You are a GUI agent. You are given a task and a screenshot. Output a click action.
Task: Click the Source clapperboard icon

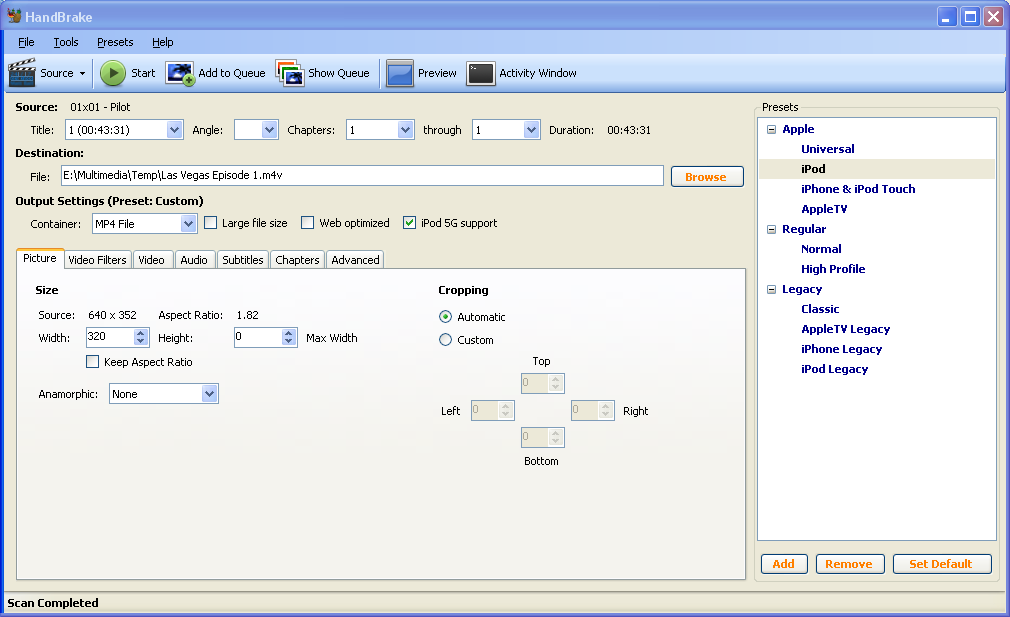[x=22, y=73]
